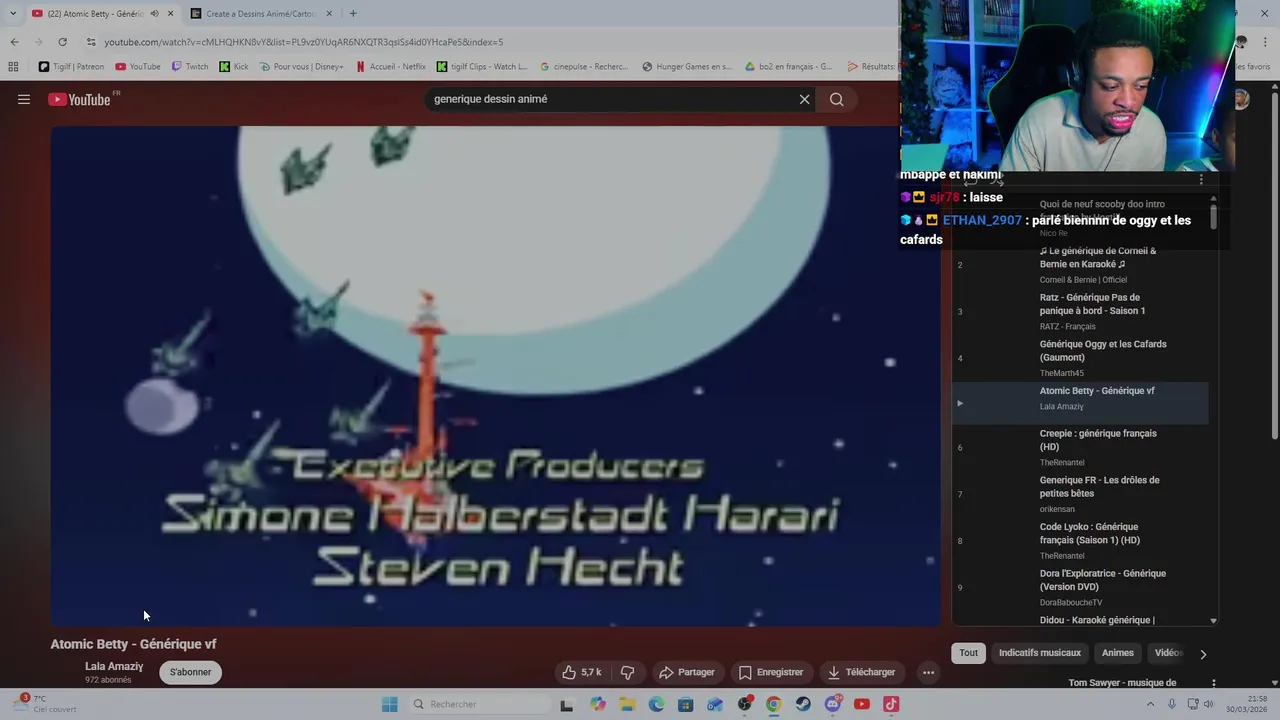Open the more actions three-dot button below the video
This screenshot has height=720, width=1280.
pyautogui.click(x=928, y=672)
